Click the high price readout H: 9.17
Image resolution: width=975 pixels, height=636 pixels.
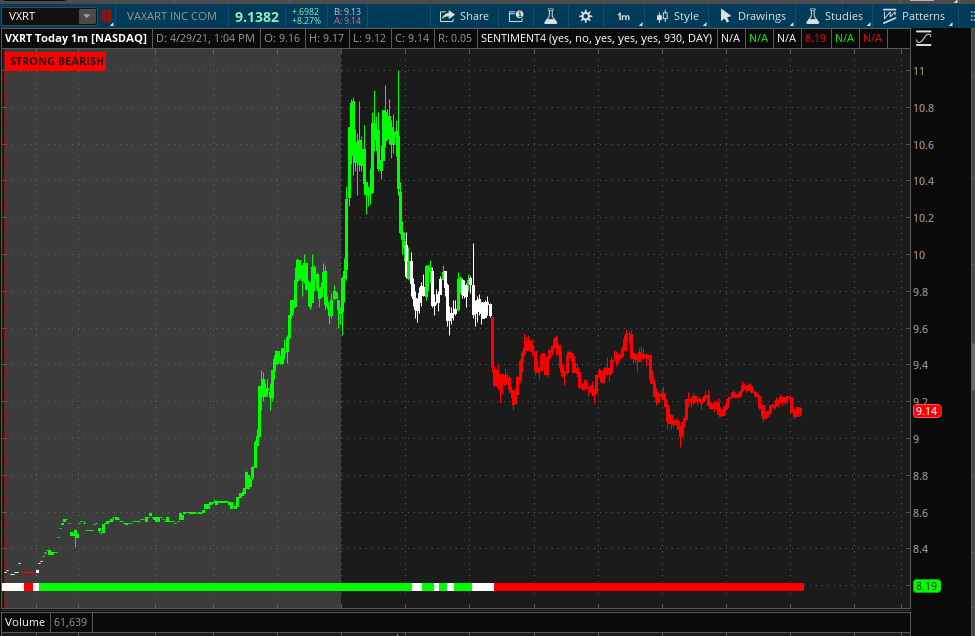[326, 38]
